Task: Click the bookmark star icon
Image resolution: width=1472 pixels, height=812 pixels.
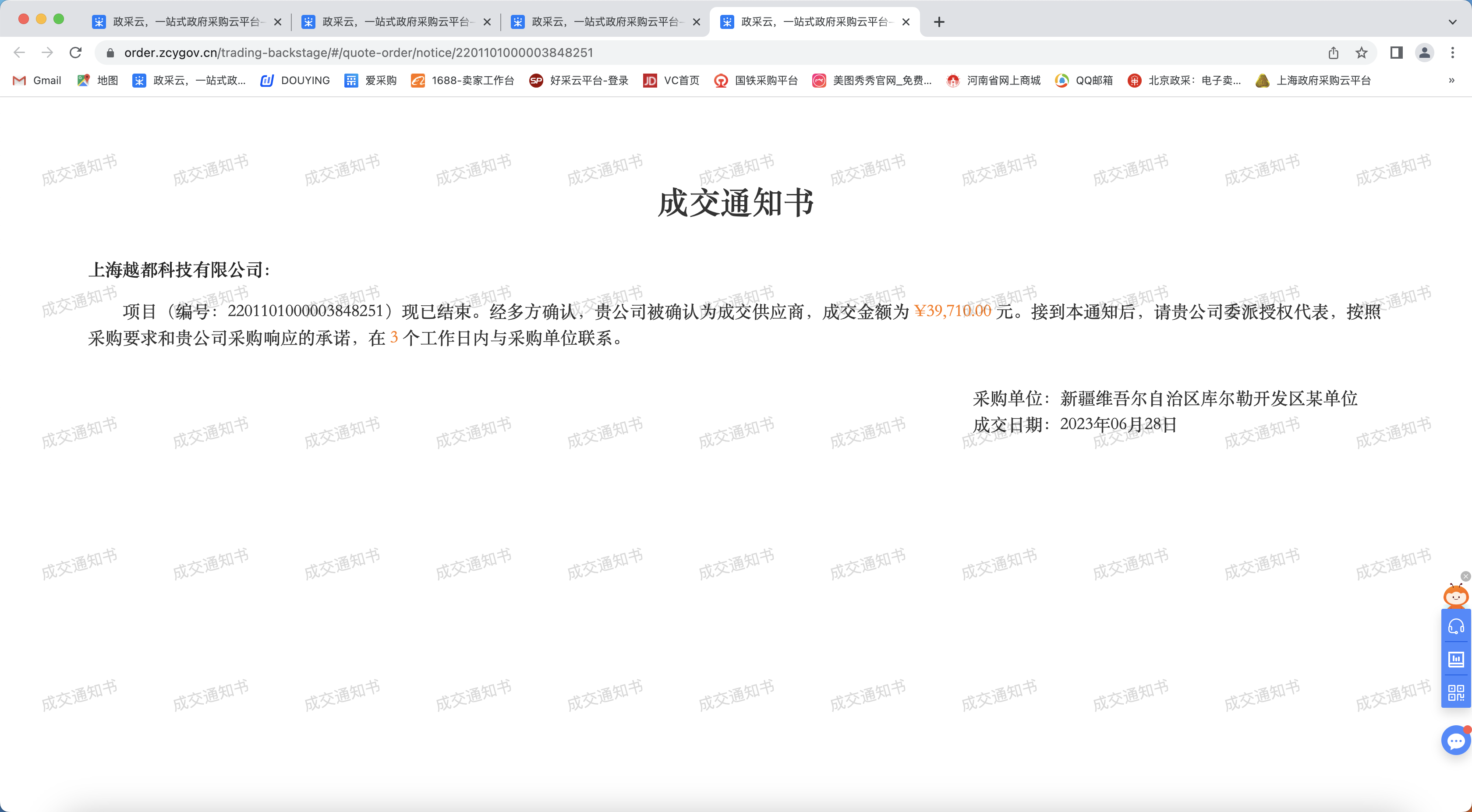Action: coord(1362,53)
